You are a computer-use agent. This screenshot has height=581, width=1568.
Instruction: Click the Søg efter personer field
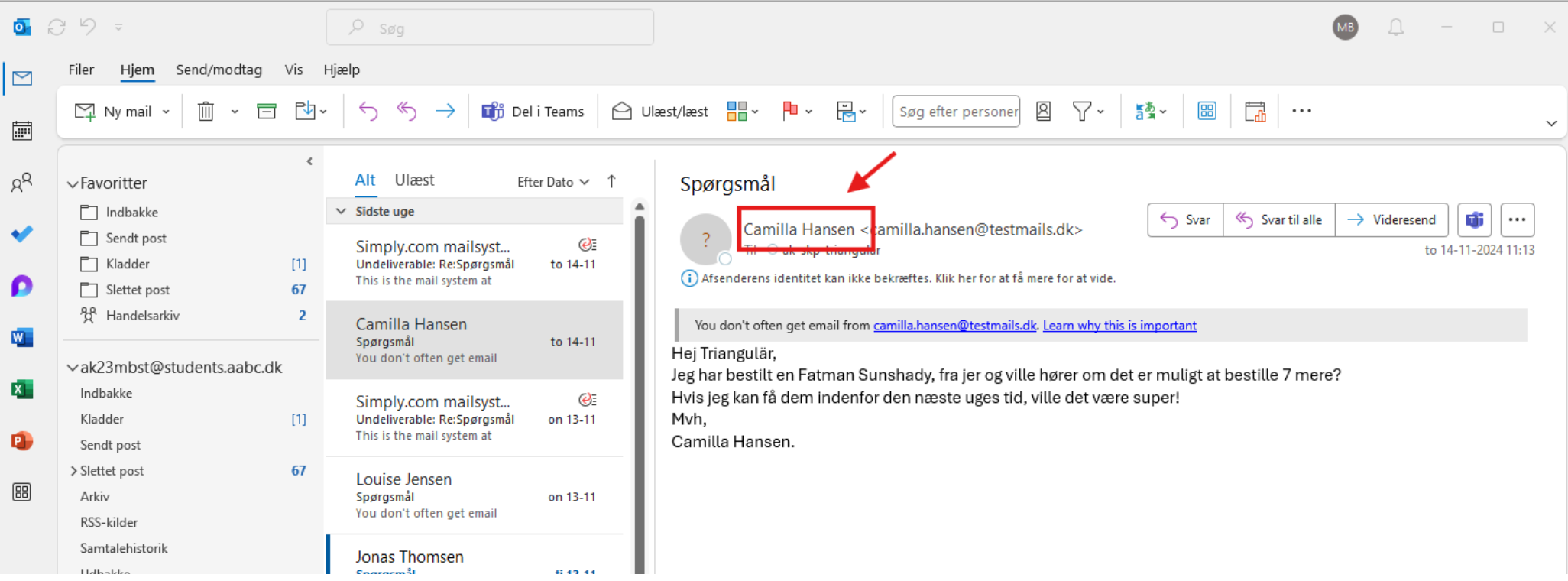coord(957,112)
